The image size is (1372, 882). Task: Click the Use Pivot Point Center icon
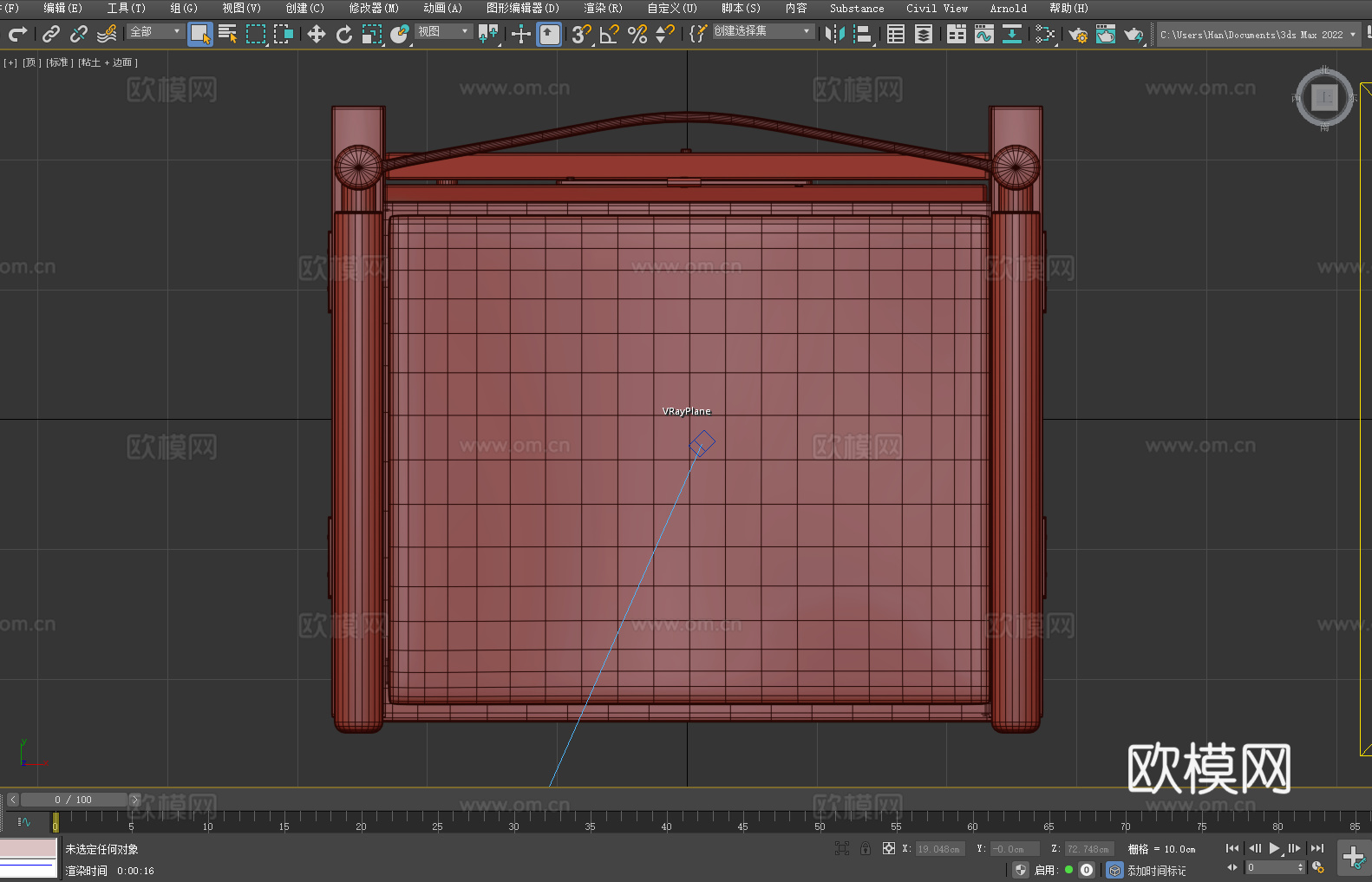click(488, 34)
